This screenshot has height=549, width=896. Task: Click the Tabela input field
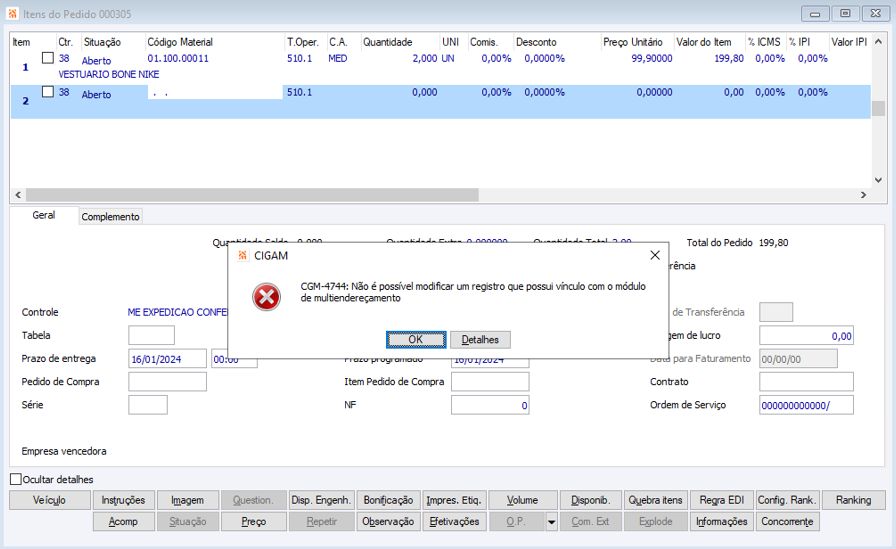pyautogui.click(x=151, y=335)
